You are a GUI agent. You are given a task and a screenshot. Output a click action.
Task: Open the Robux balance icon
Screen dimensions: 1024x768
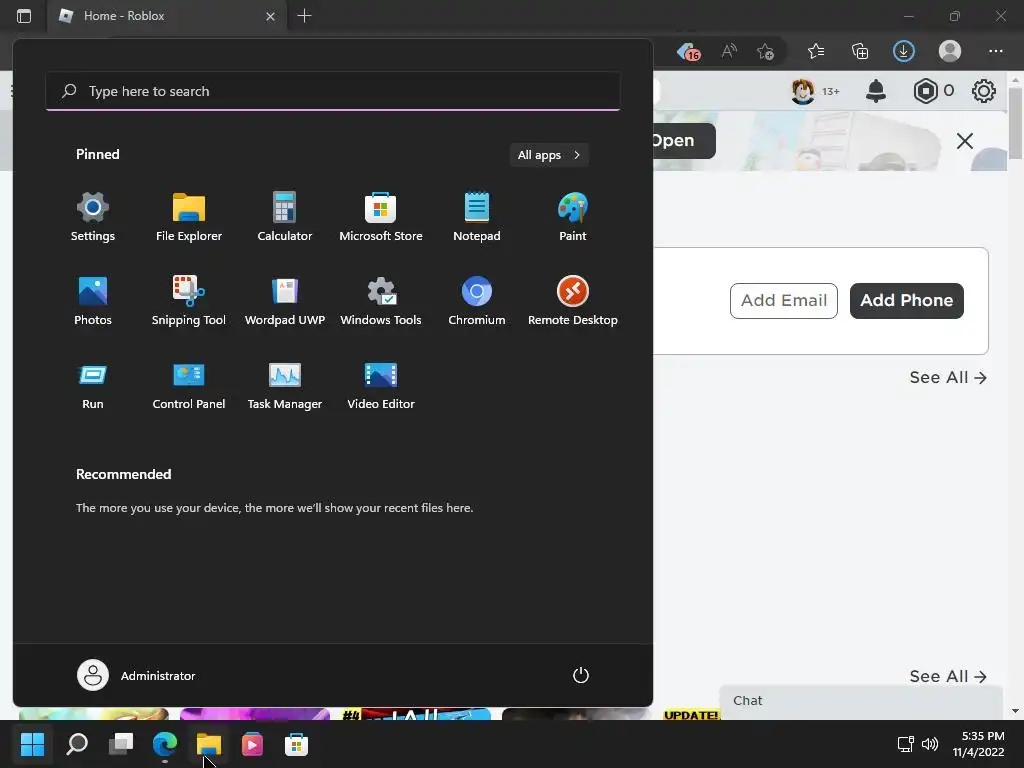point(925,91)
